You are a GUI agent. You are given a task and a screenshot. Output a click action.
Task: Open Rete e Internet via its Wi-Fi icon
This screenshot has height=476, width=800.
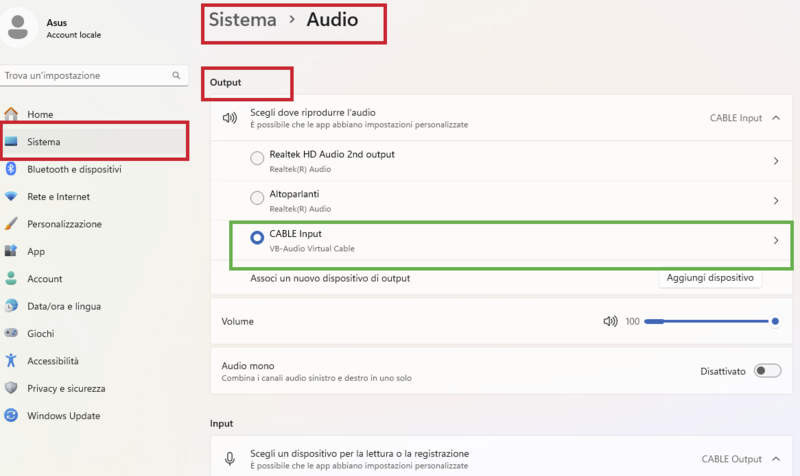[11, 197]
